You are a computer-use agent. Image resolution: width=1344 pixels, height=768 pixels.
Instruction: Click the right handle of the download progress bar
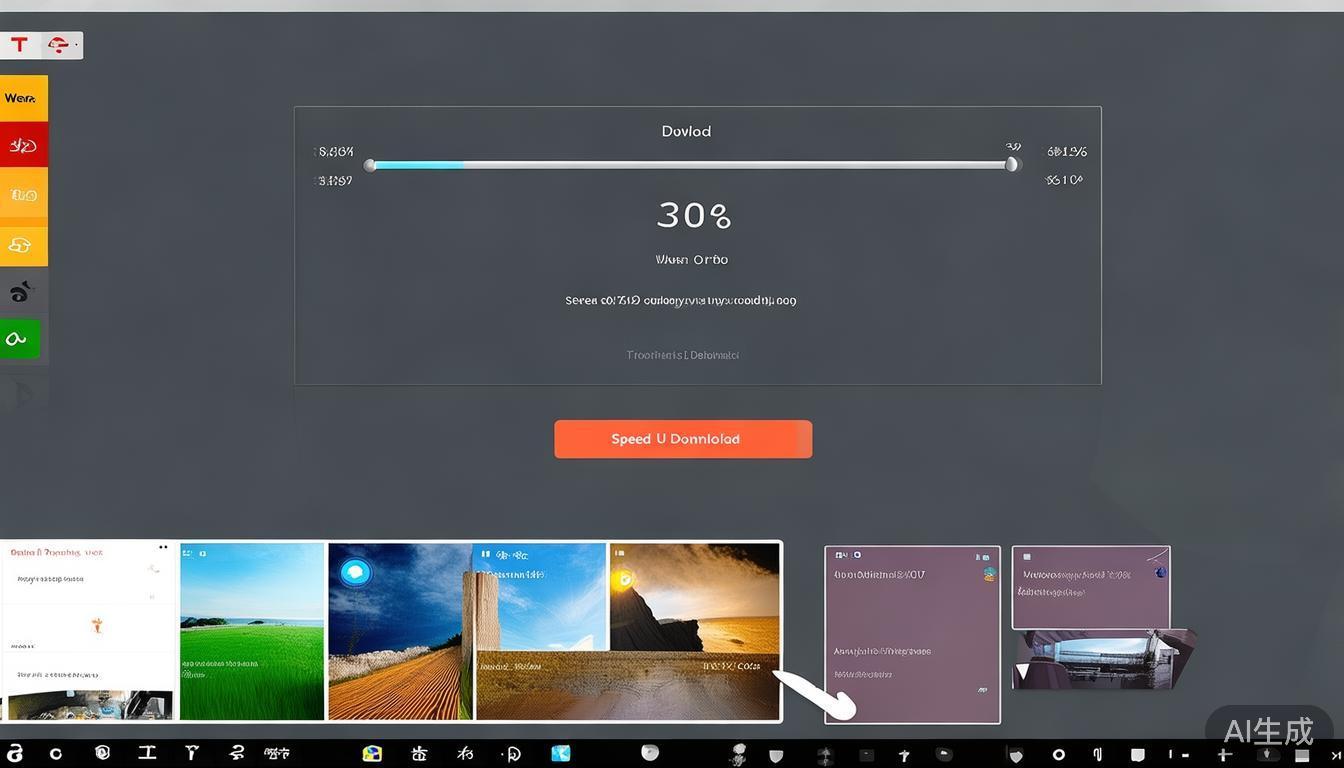click(x=1012, y=164)
